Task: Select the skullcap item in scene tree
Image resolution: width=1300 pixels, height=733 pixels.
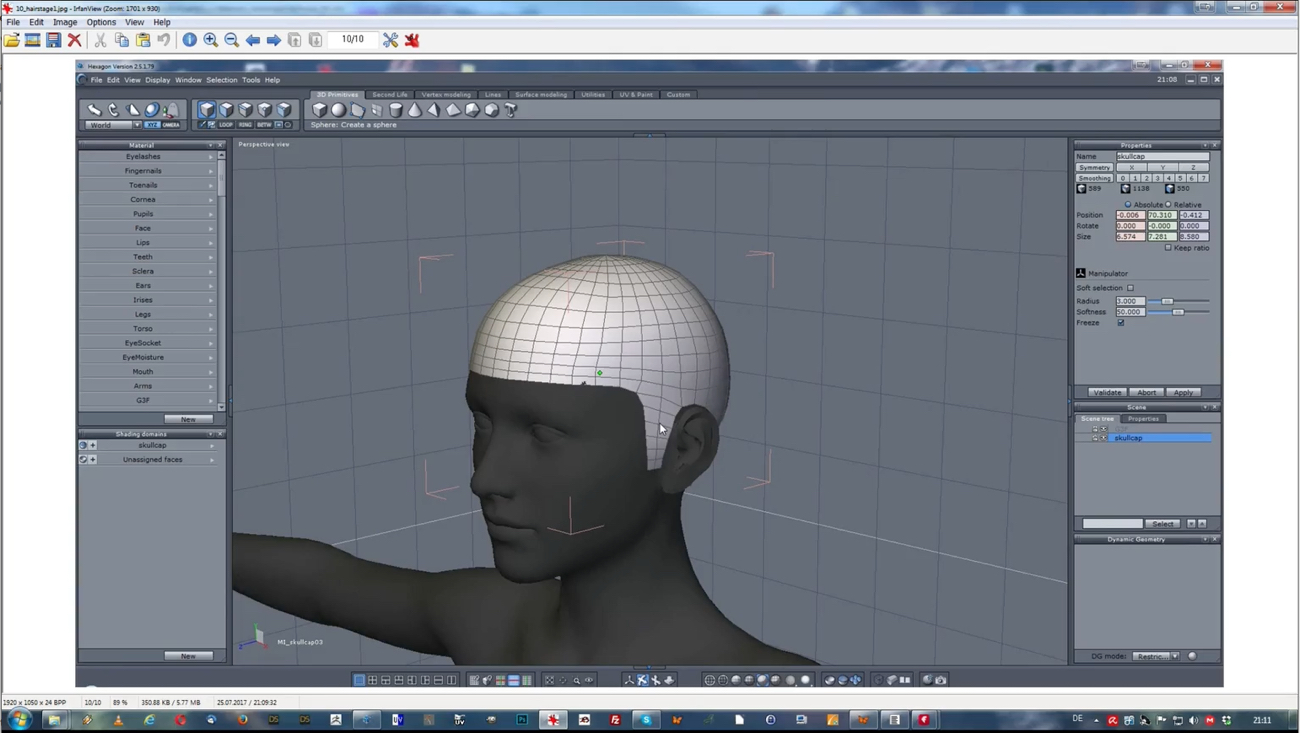Action: (1128, 438)
